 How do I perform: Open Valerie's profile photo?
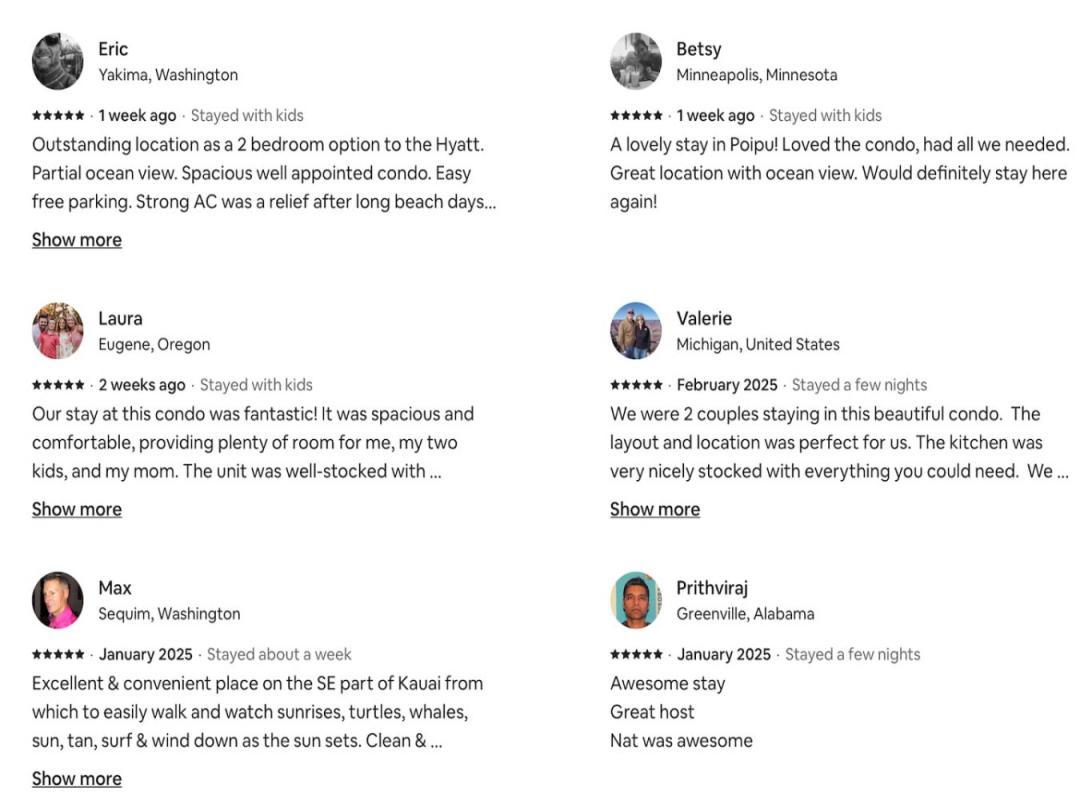(x=636, y=331)
